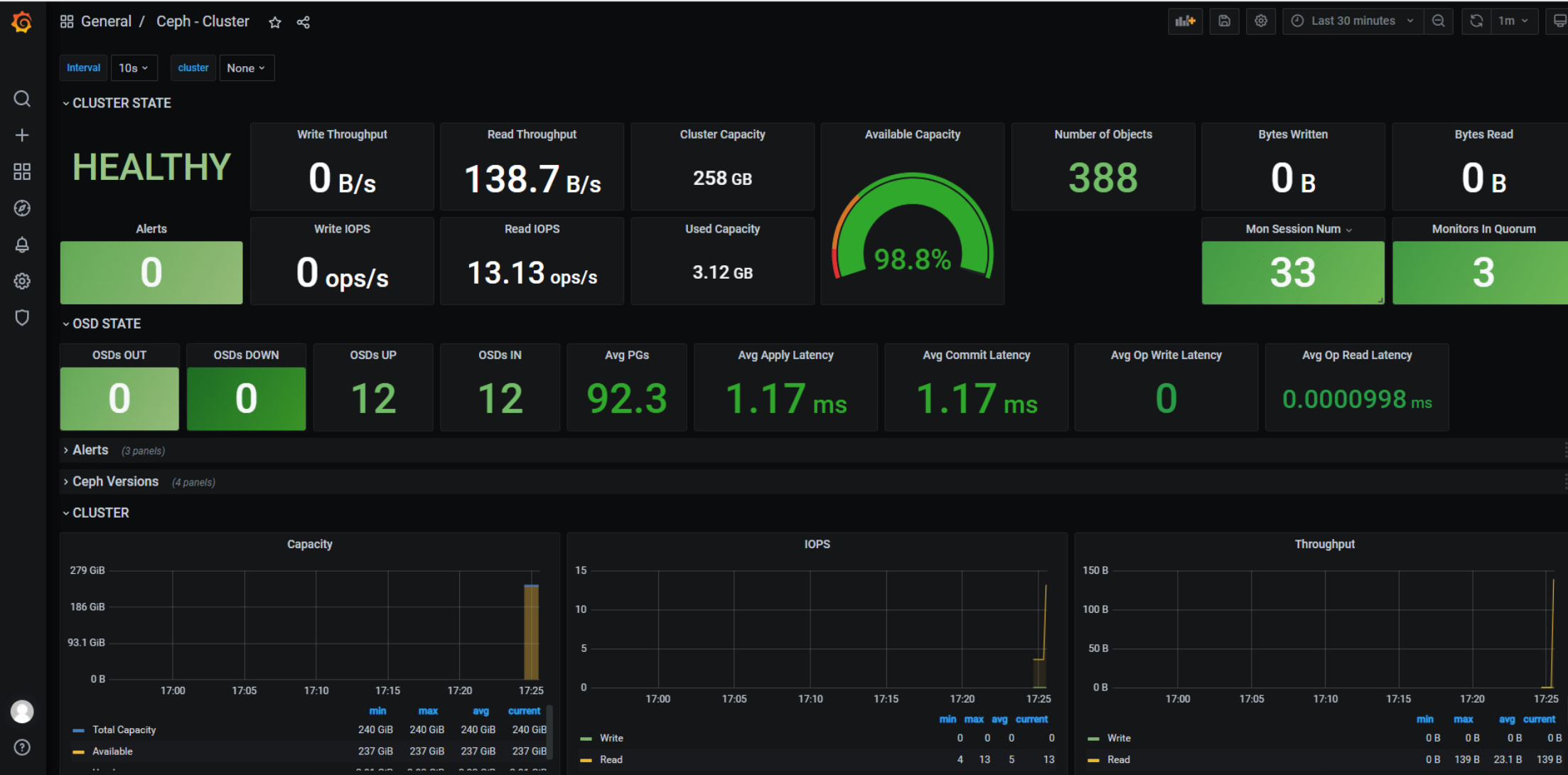Click the zoom out time range button

point(1438,21)
